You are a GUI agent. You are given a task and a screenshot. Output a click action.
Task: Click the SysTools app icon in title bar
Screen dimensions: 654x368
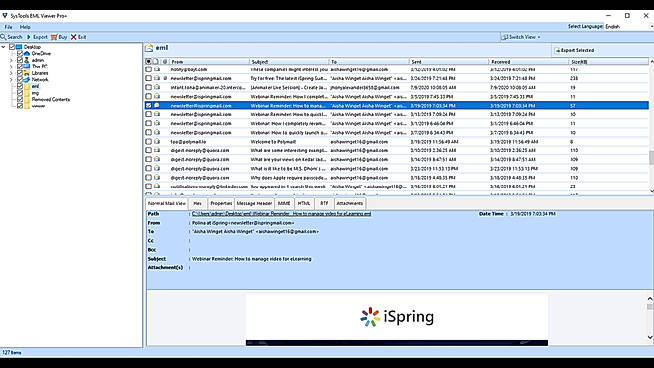click(x=5, y=15)
